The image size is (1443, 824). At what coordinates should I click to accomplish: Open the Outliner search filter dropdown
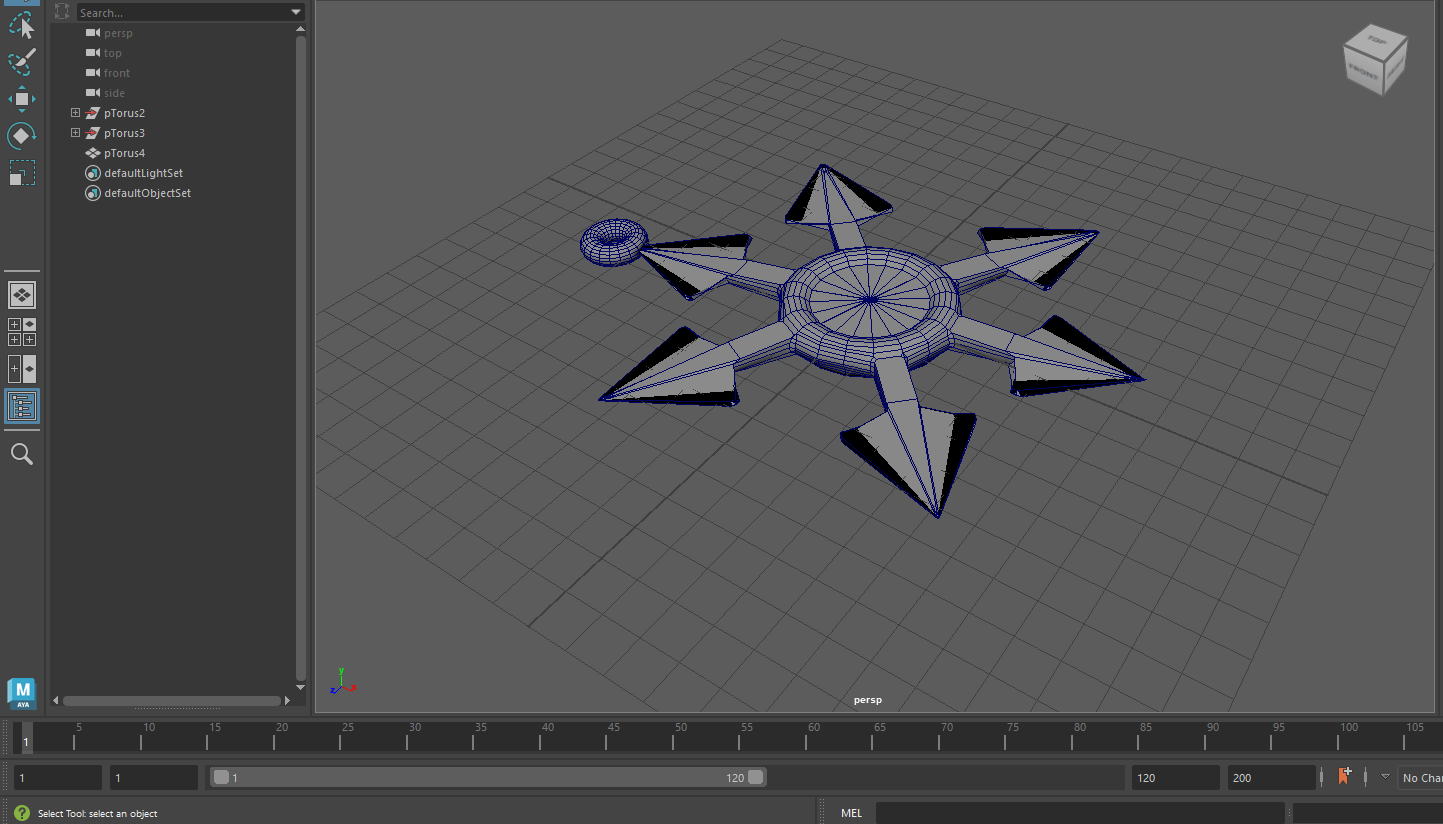point(295,12)
